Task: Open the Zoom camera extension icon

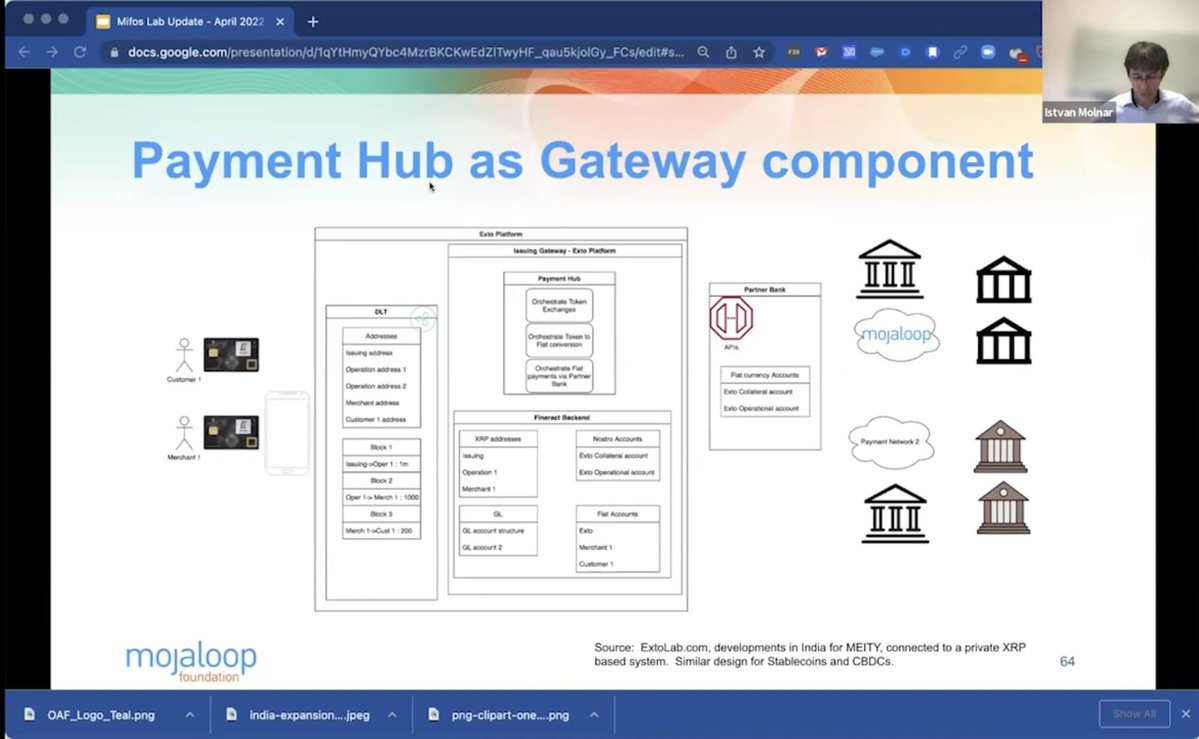Action: pos(988,52)
